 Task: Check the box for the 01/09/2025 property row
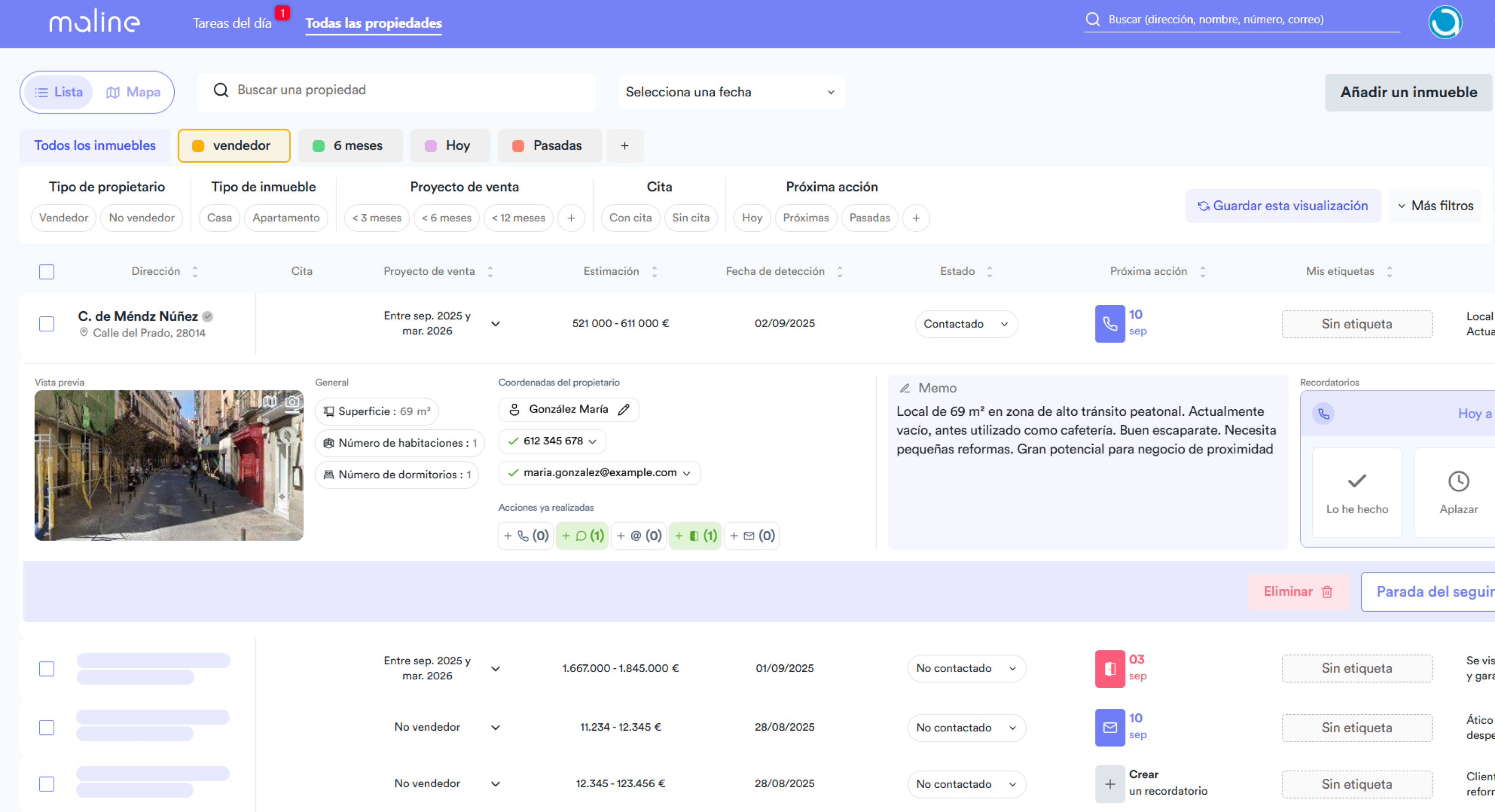pos(47,668)
